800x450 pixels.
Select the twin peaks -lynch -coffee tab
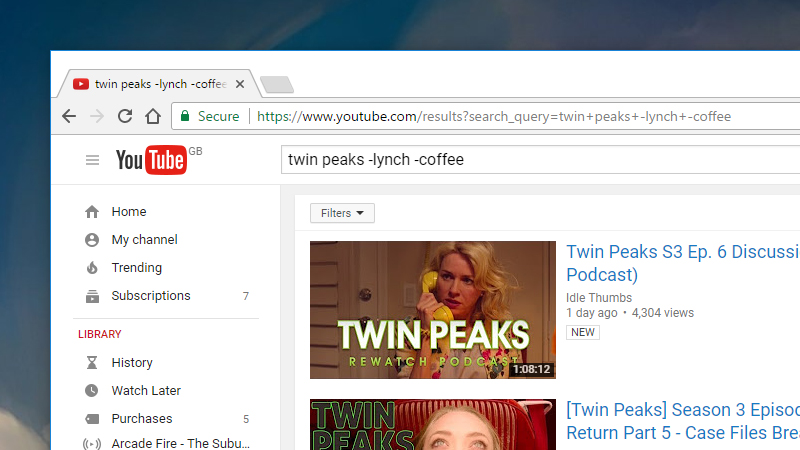point(160,84)
